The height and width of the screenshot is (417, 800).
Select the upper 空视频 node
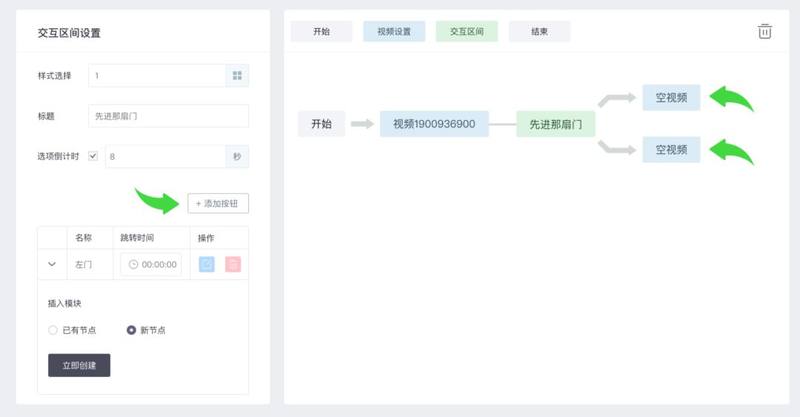[x=671, y=97]
